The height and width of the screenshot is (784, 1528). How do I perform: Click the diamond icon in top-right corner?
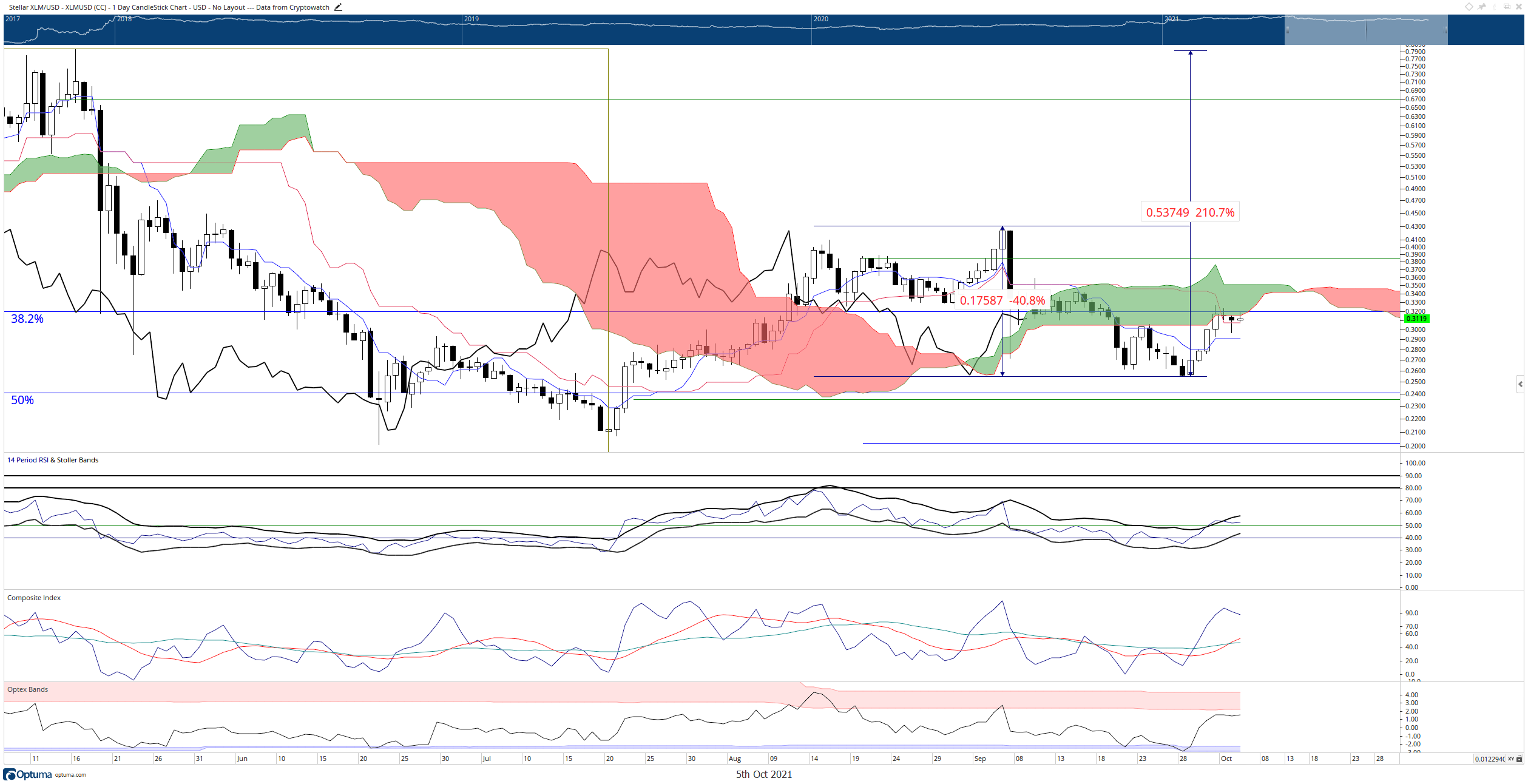tap(1469, 7)
